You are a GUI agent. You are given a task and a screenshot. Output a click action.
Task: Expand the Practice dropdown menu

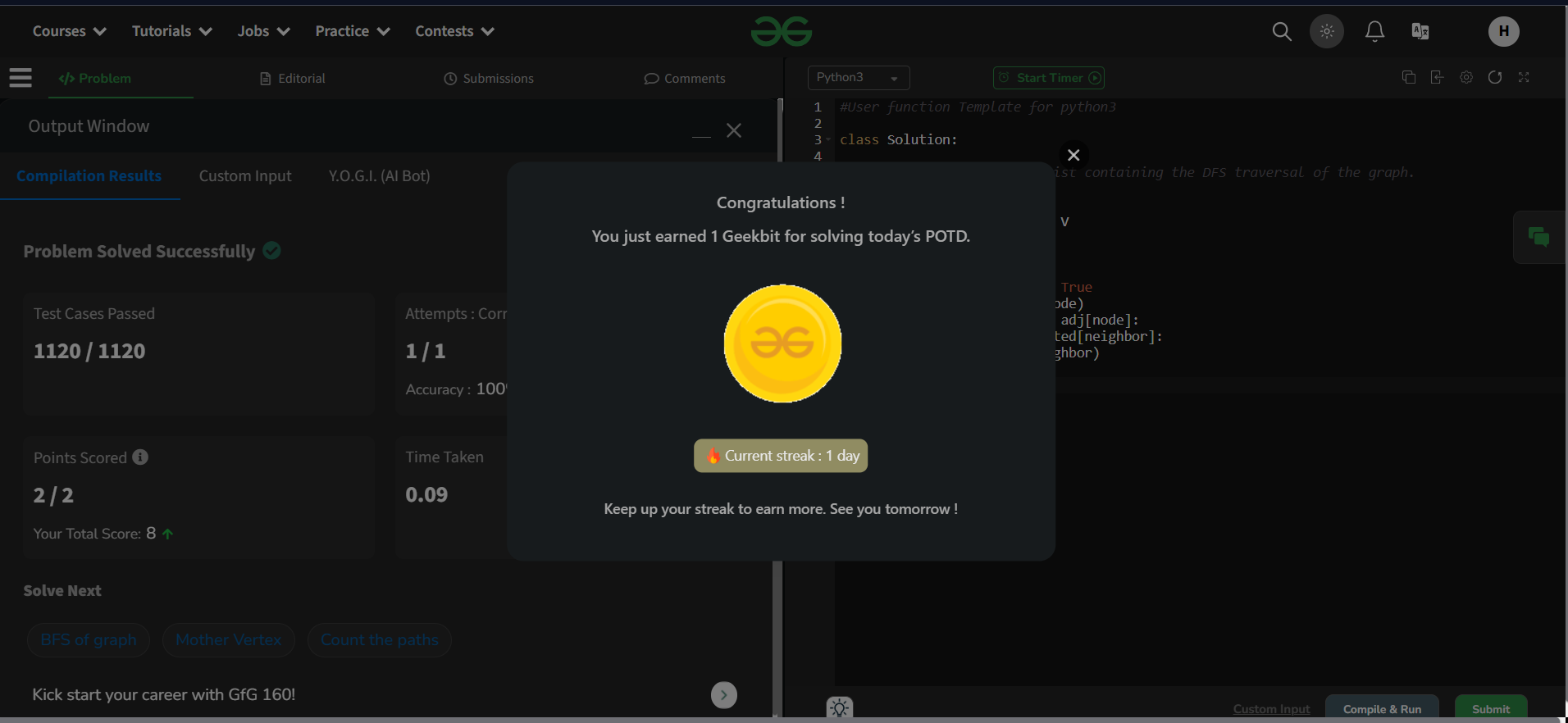353,31
